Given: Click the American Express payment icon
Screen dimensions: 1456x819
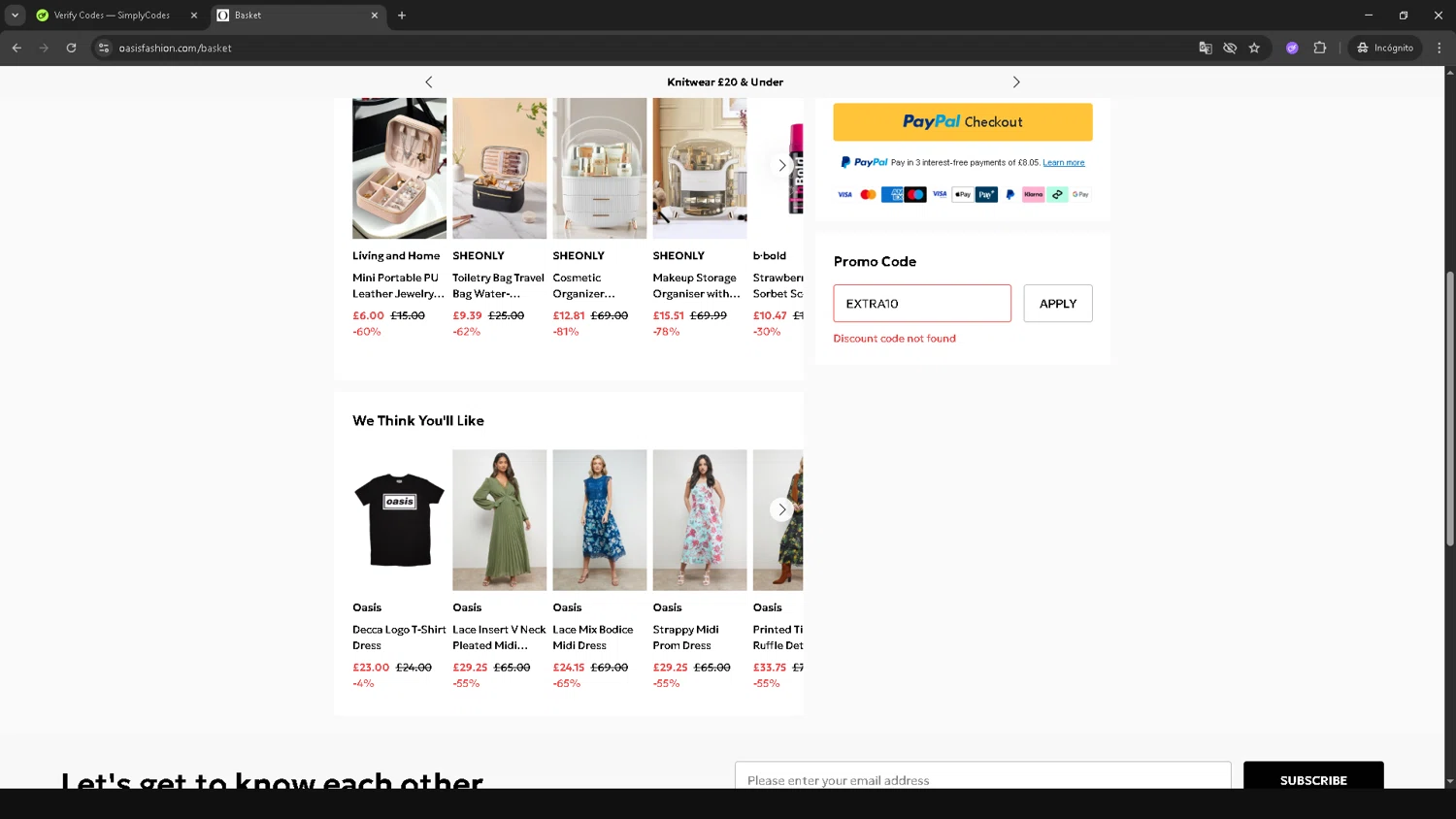Looking at the screenshot, I should pos(892,194).
